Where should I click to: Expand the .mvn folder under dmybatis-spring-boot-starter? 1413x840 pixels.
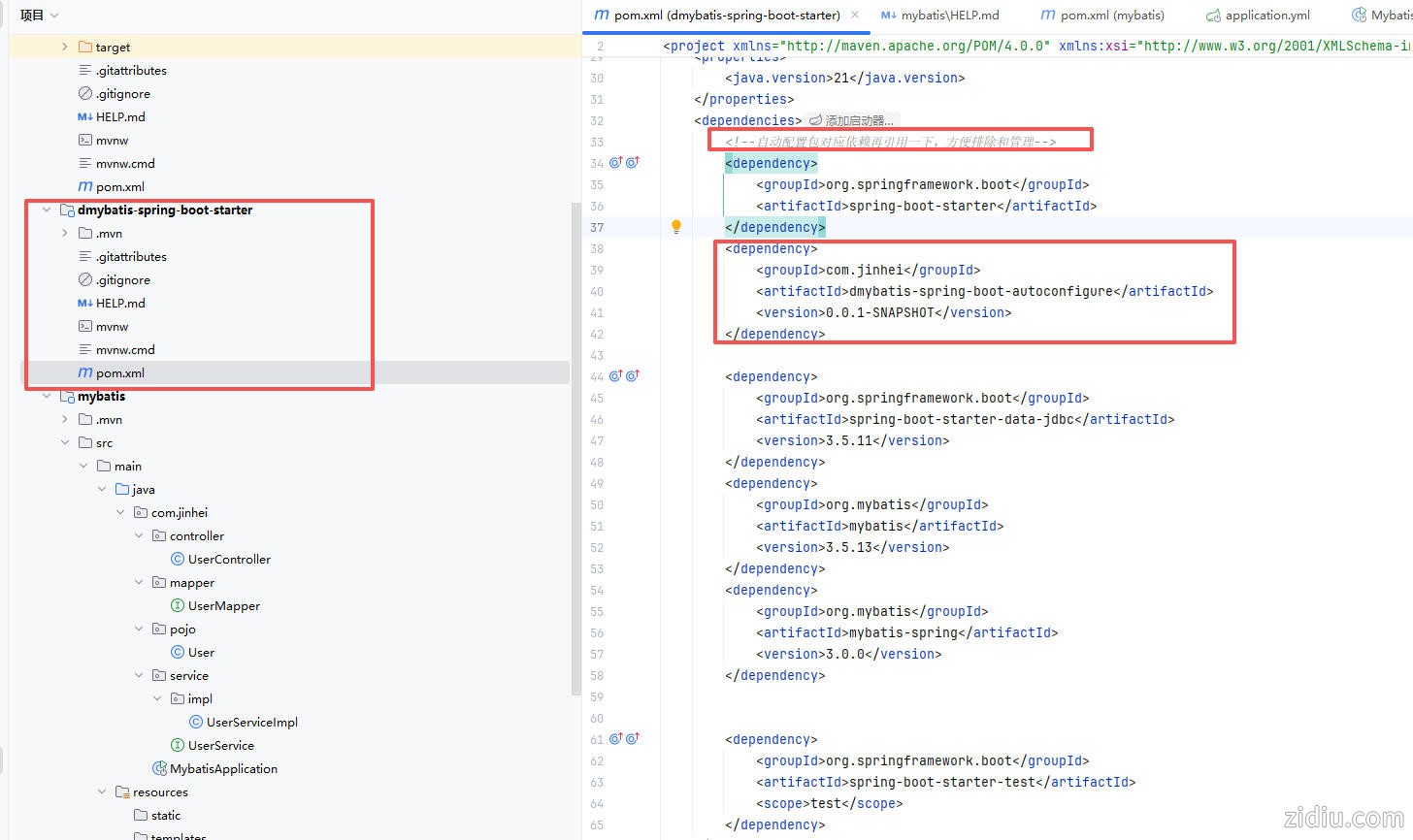click(x=65, y=233)
